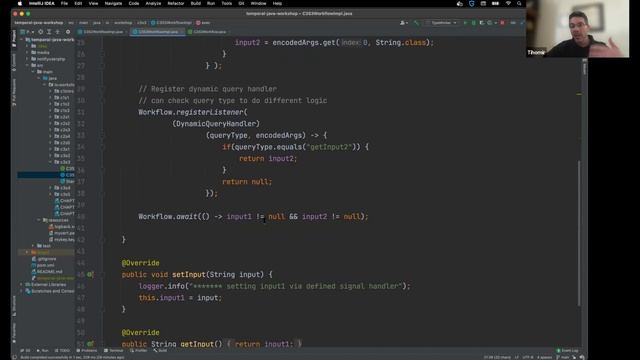The height and width of the screenshot is (360, 640).
Task: Switch to the first editor tab
Action: (103, 31)
